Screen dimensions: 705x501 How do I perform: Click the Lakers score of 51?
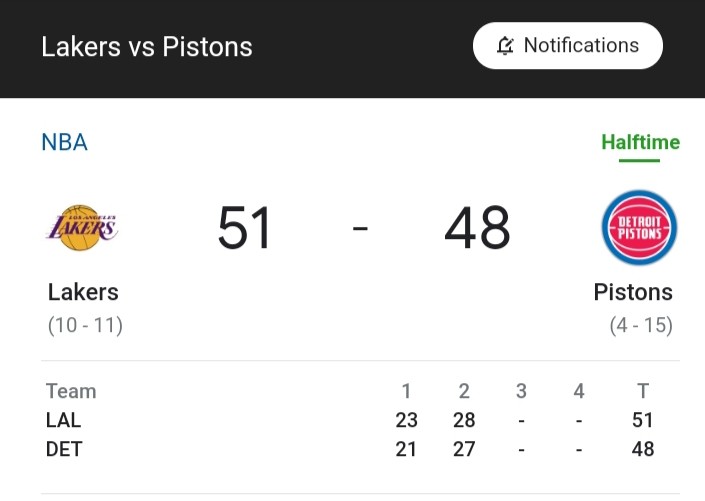(244, 227)
